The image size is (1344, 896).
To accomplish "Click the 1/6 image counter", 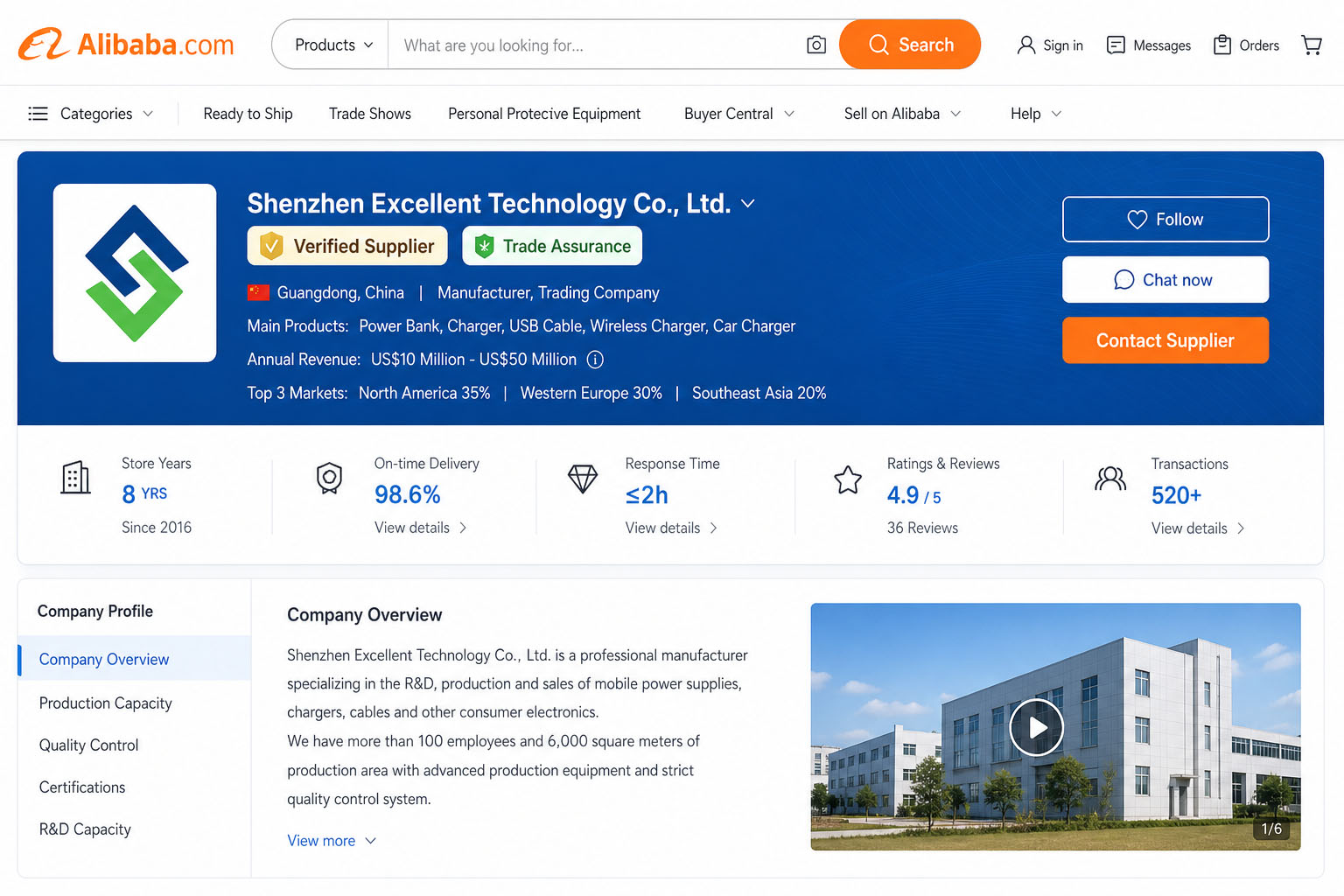I will click(x=1271, y=829).
